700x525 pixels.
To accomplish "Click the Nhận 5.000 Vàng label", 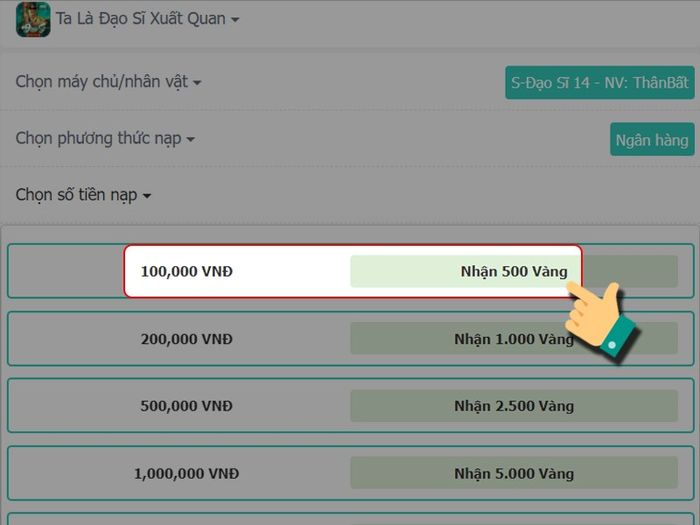I will [514, 473].
